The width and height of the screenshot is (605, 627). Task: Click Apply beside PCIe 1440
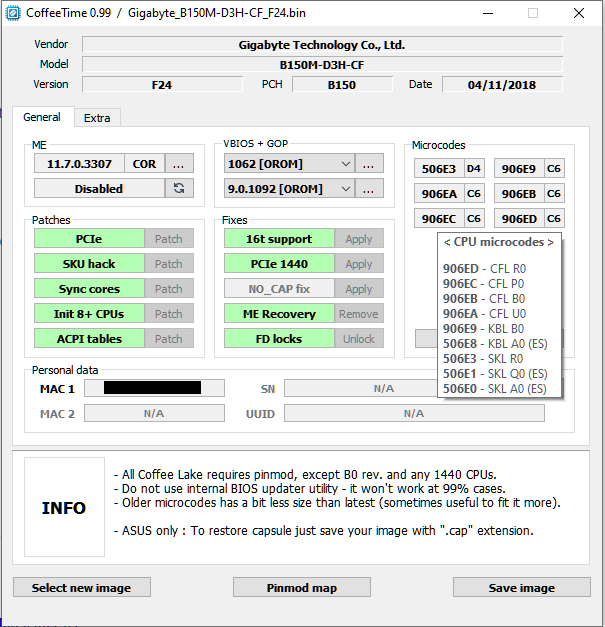click(359, 264)
